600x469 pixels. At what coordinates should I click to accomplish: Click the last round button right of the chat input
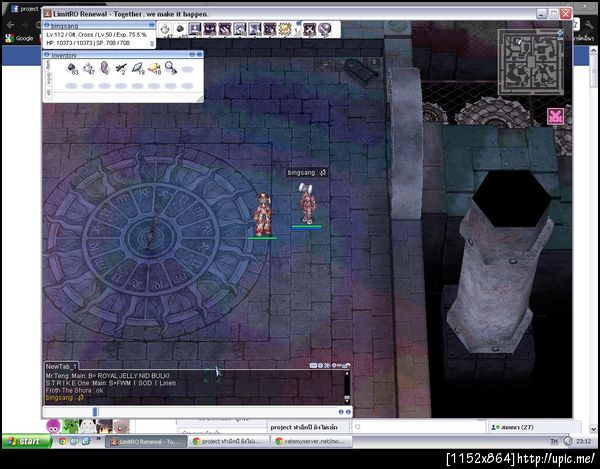pyautogui.click(x=348, y=412)
